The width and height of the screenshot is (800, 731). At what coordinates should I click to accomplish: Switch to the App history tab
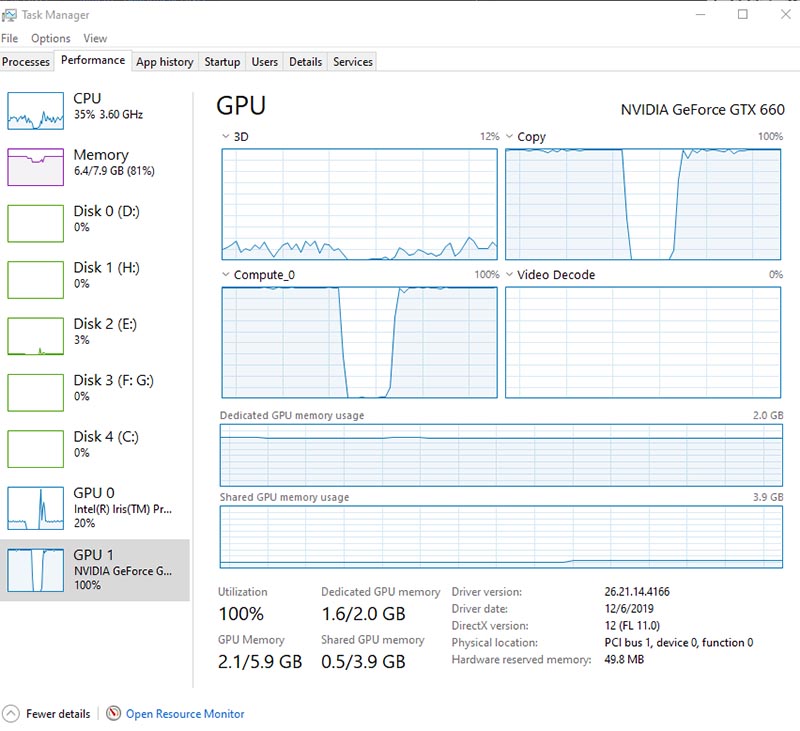tap(165, 62)
